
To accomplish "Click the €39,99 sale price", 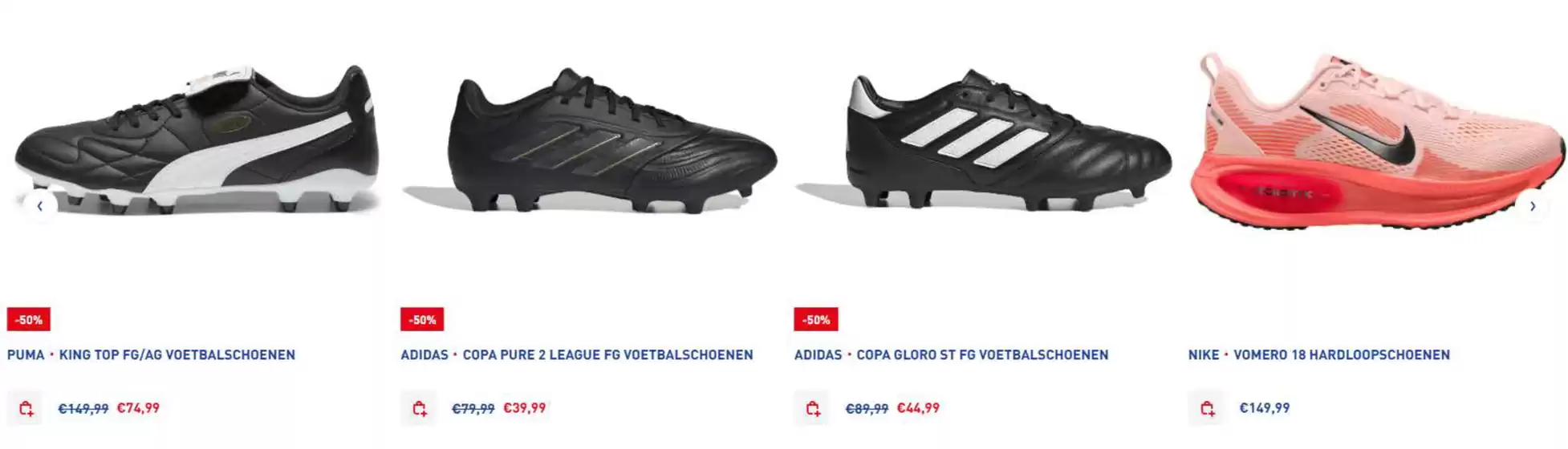I will (524, 408).
